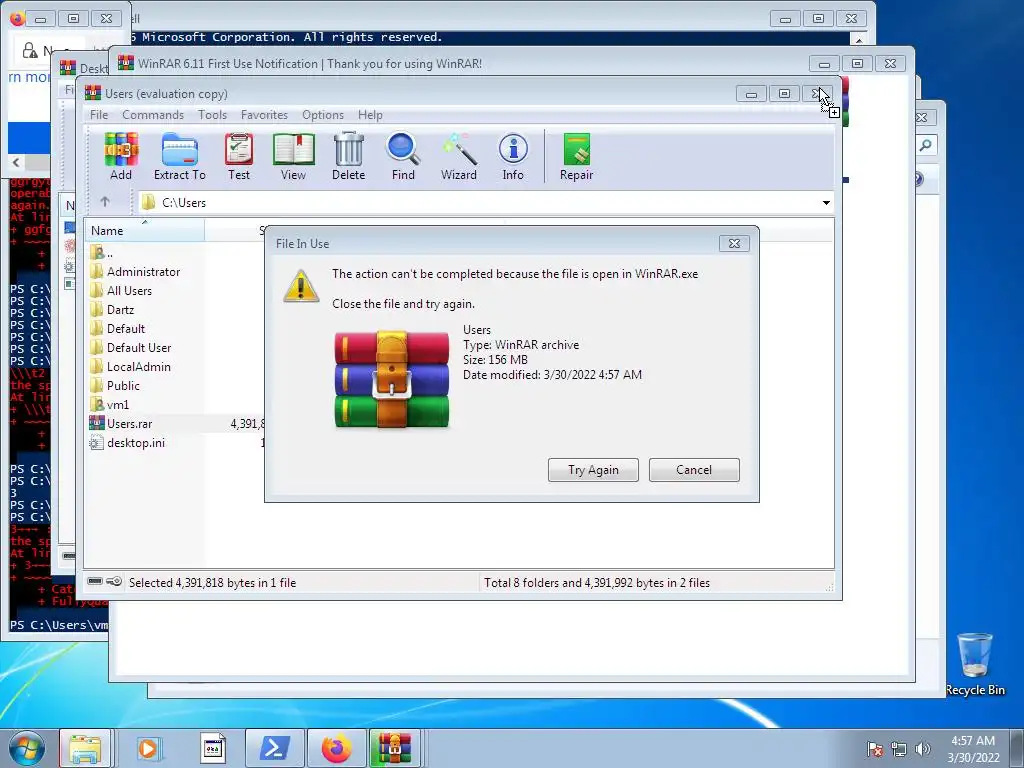Open the Favorites menu
1024x768 pixels.
pos(264,115)
